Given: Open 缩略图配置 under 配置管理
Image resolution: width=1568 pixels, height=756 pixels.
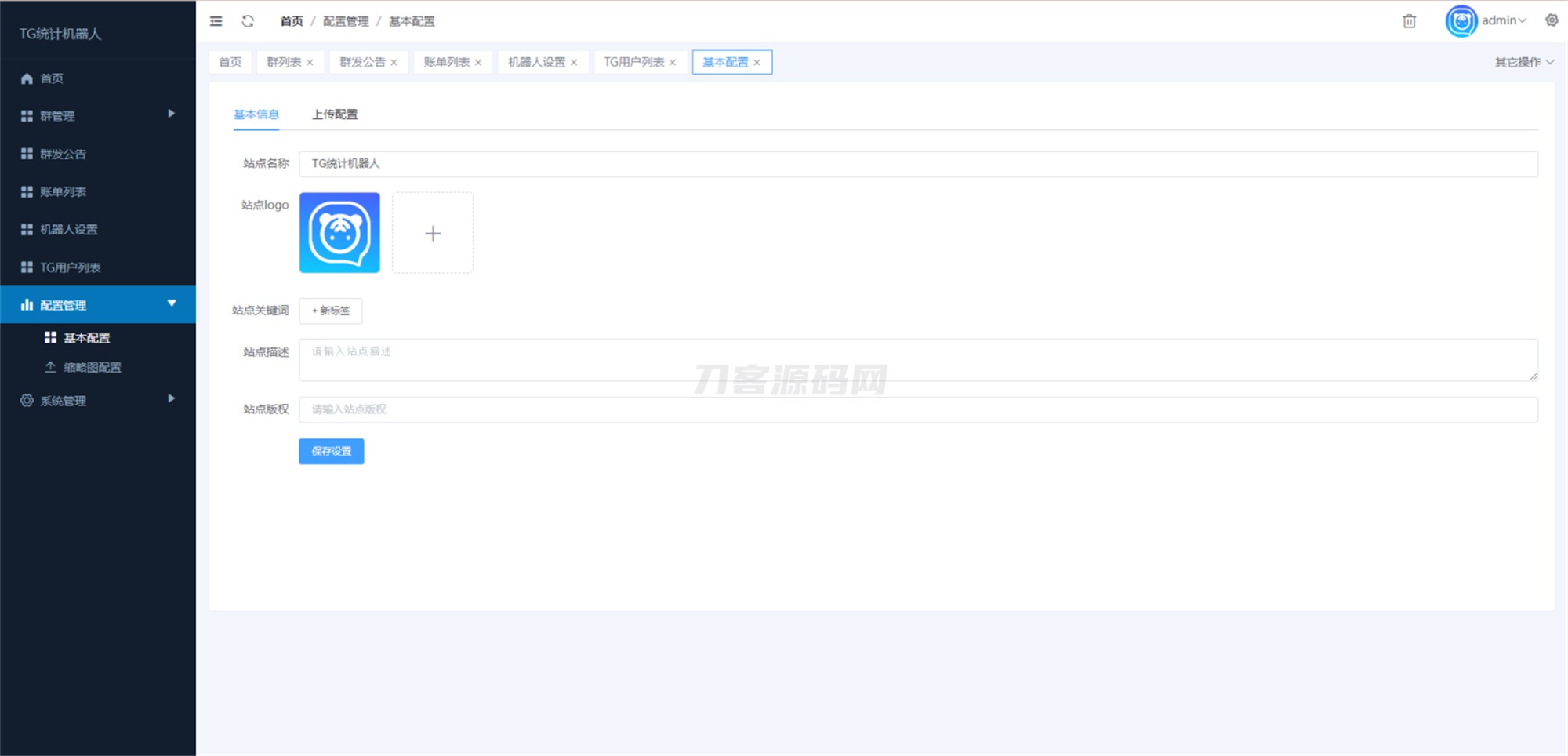Looking at the screenshot, I should (93, 367).
